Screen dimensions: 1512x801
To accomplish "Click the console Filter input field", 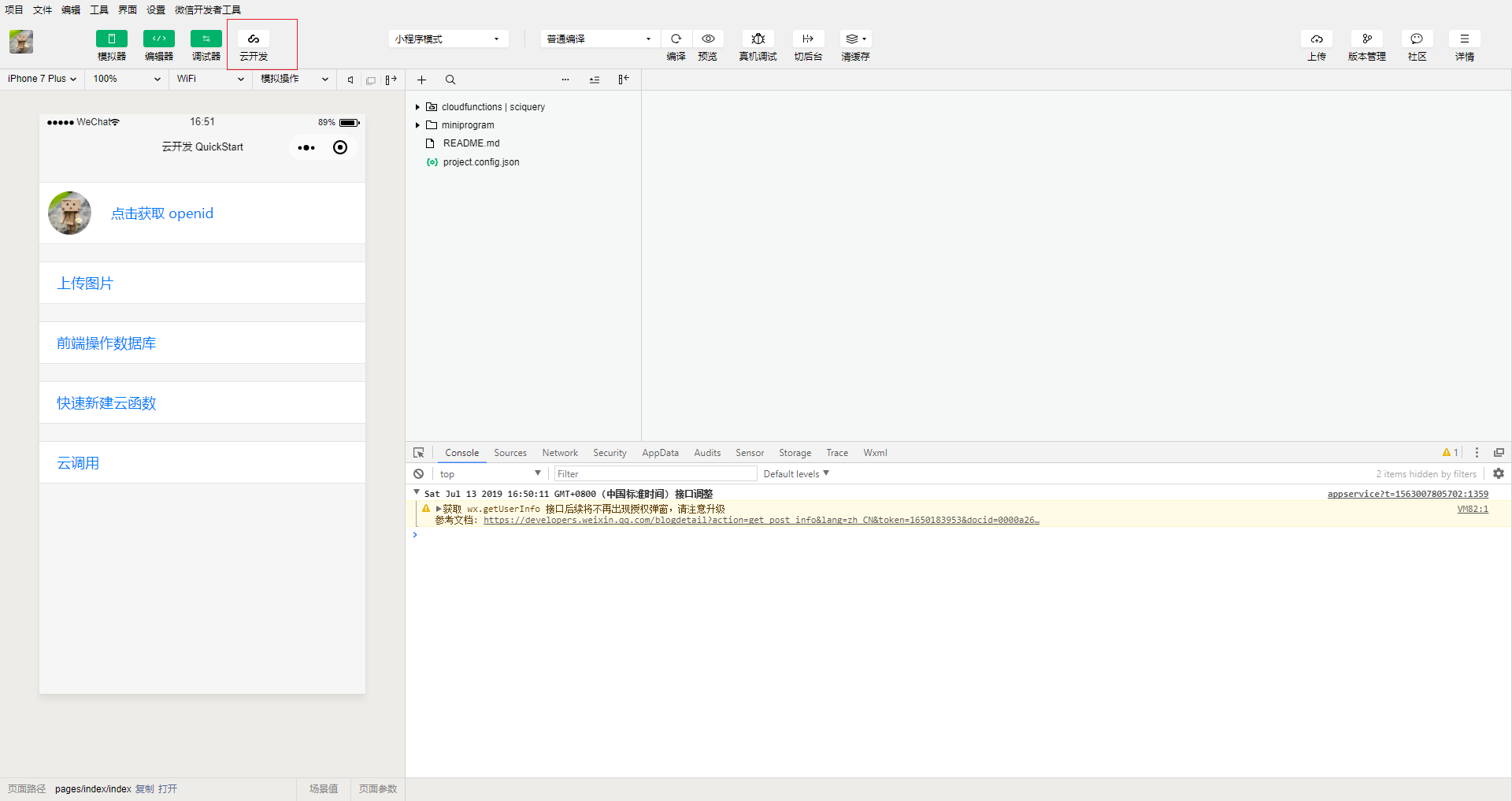I will point(655,474).
